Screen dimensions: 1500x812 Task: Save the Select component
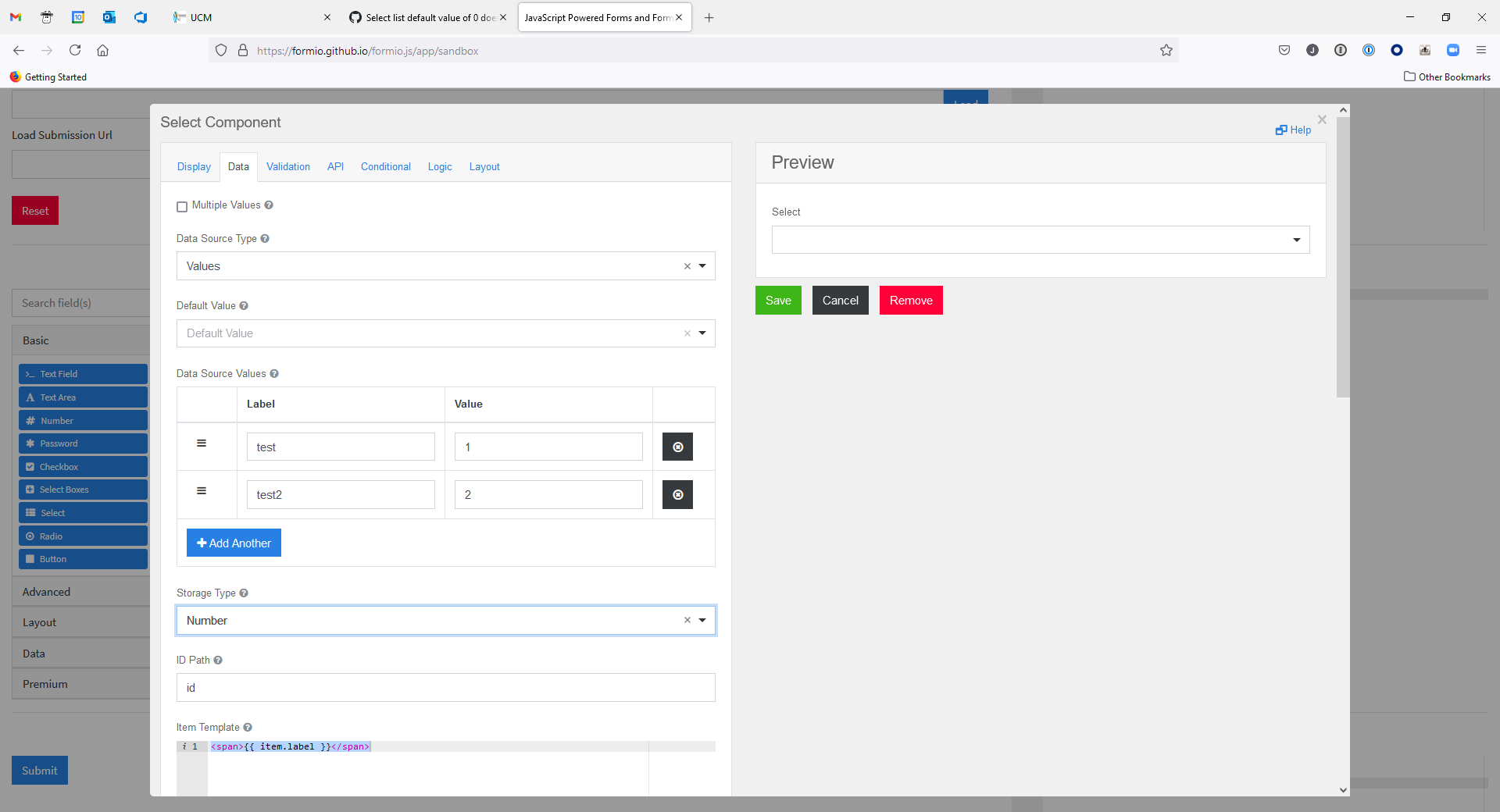click(x=778, y=301)
